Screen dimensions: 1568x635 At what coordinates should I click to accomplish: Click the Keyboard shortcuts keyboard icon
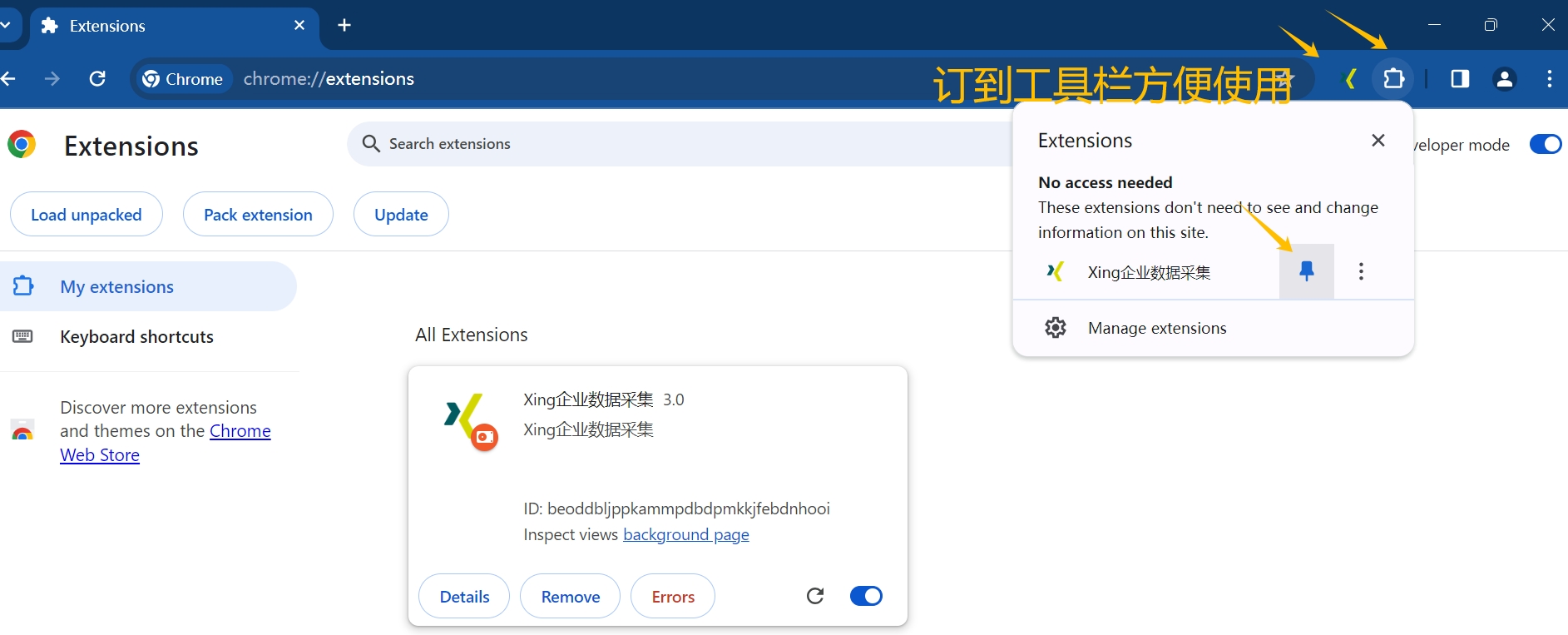[23, 336]
